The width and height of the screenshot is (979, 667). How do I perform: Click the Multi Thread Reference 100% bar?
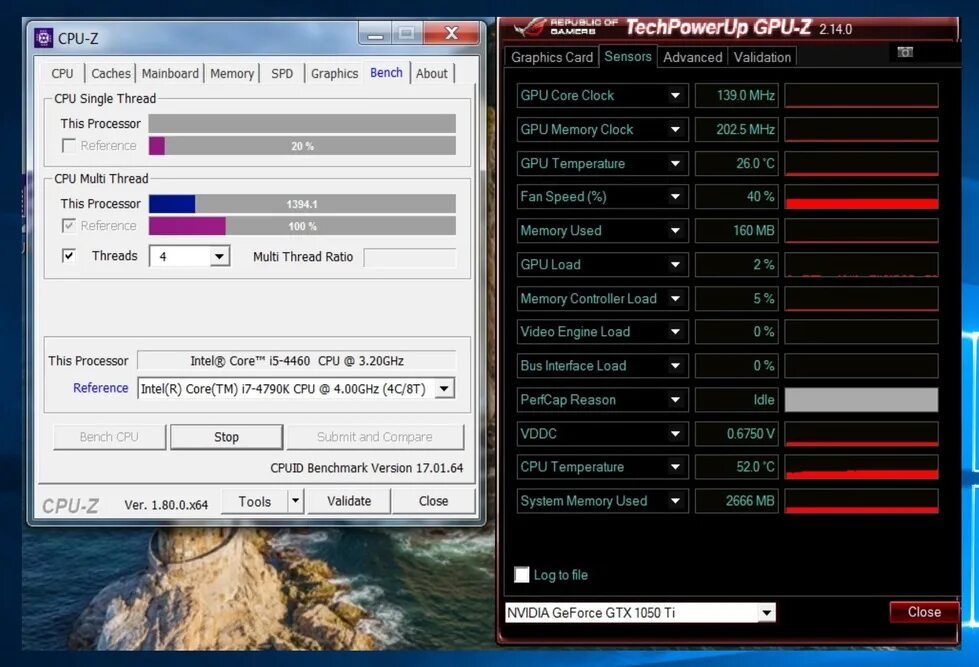pyautogui.click(x=302, y=226)
